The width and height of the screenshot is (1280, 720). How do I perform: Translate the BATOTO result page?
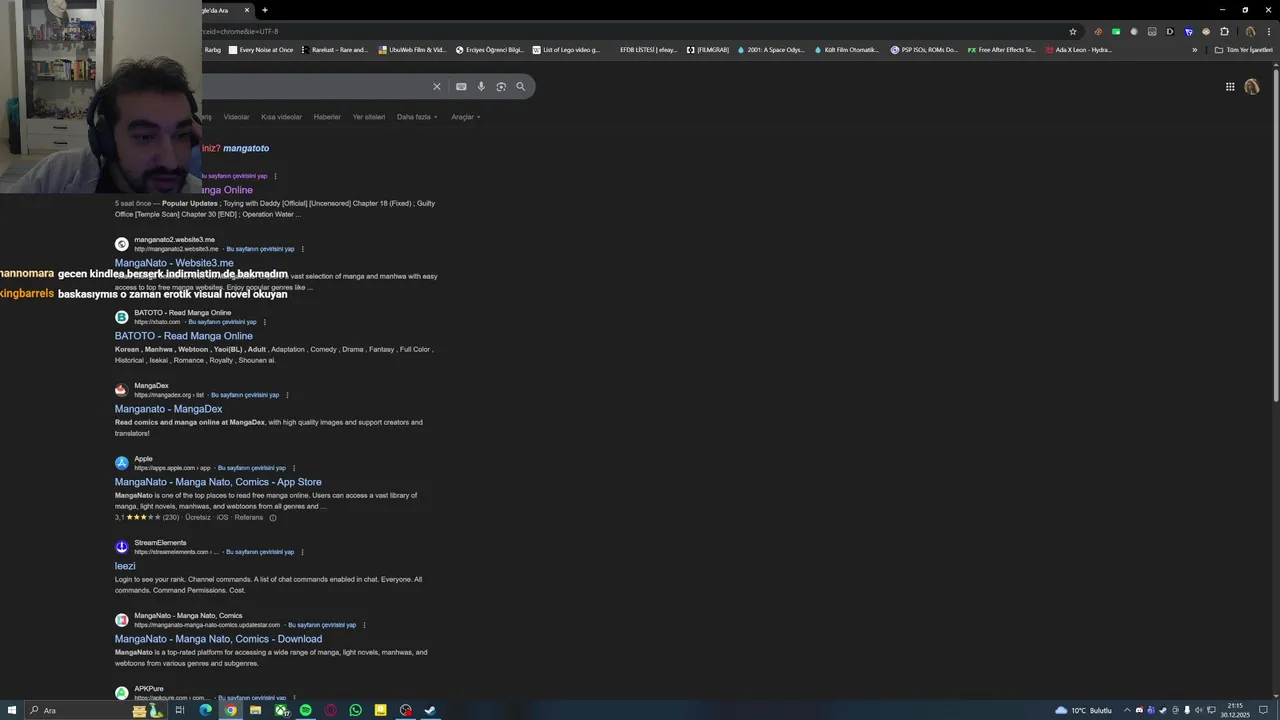tap(222, 322)
